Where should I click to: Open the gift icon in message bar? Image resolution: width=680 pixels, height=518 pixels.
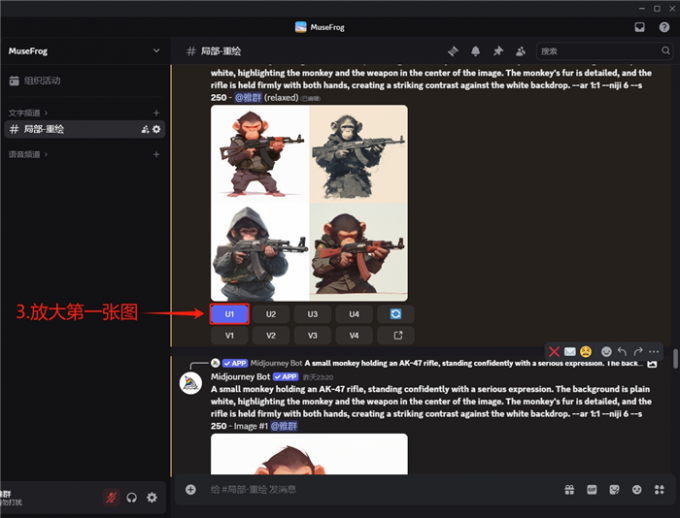(569, 490)
